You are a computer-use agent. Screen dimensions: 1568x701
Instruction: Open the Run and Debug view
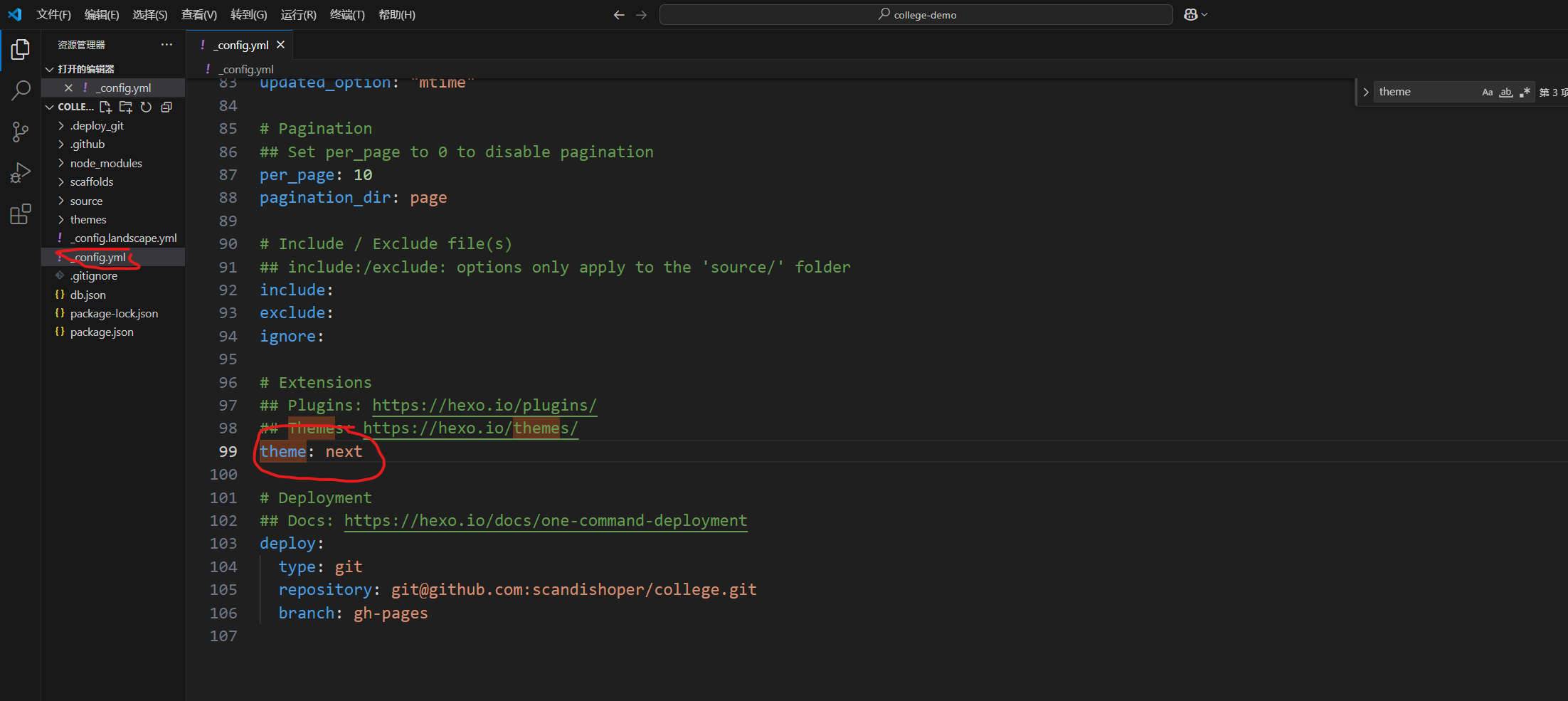[x=21, y=173]
